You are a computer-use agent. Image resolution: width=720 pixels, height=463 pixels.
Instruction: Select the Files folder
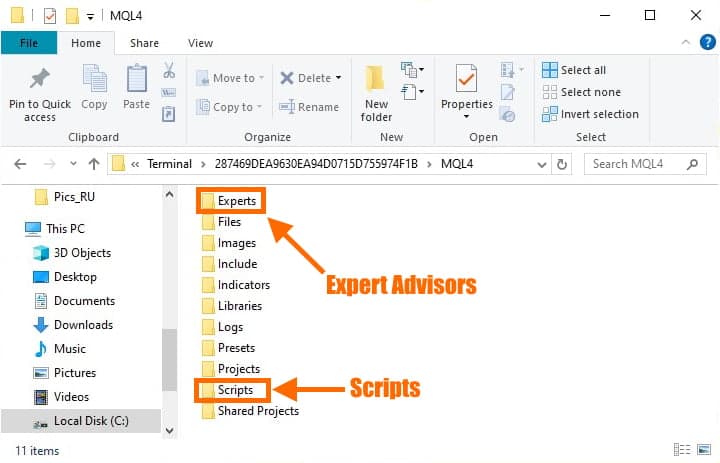[222, 222]
